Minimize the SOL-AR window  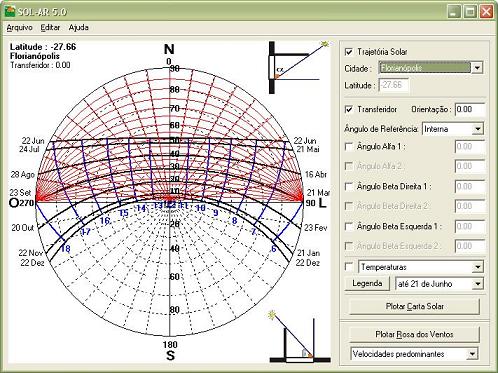[x=454, y=12]
